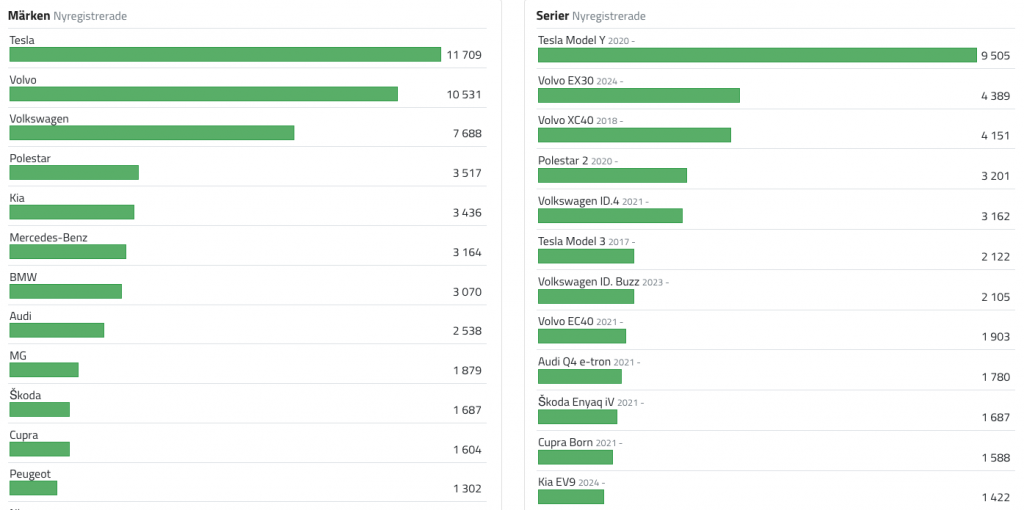Click the green bar for Volkswagen brand
This screenshot has width=1024, height=510.
[x=152, y=133]
